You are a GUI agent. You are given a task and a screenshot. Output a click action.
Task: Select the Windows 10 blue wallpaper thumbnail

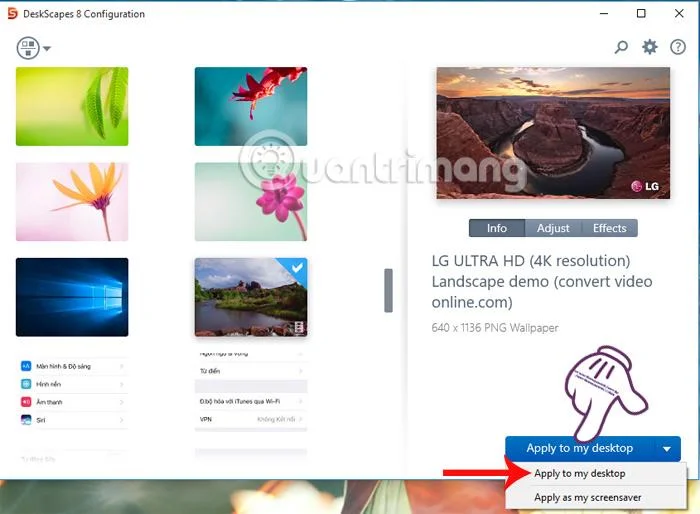click(72, 297)
